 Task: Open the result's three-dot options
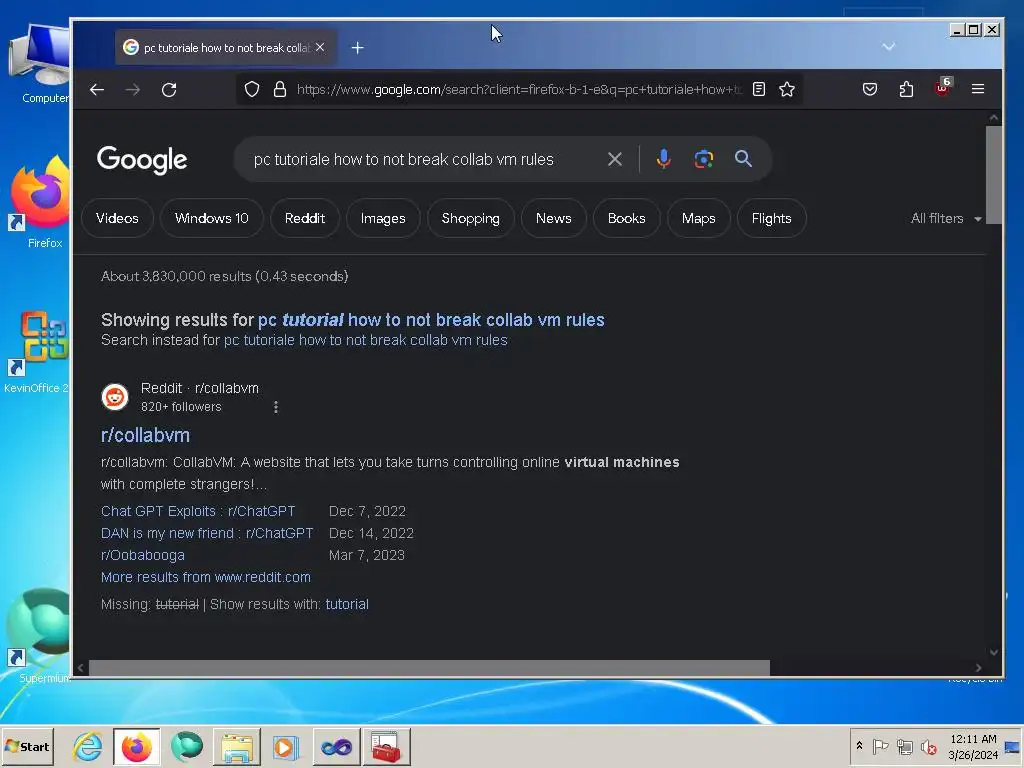click(276, 408)
